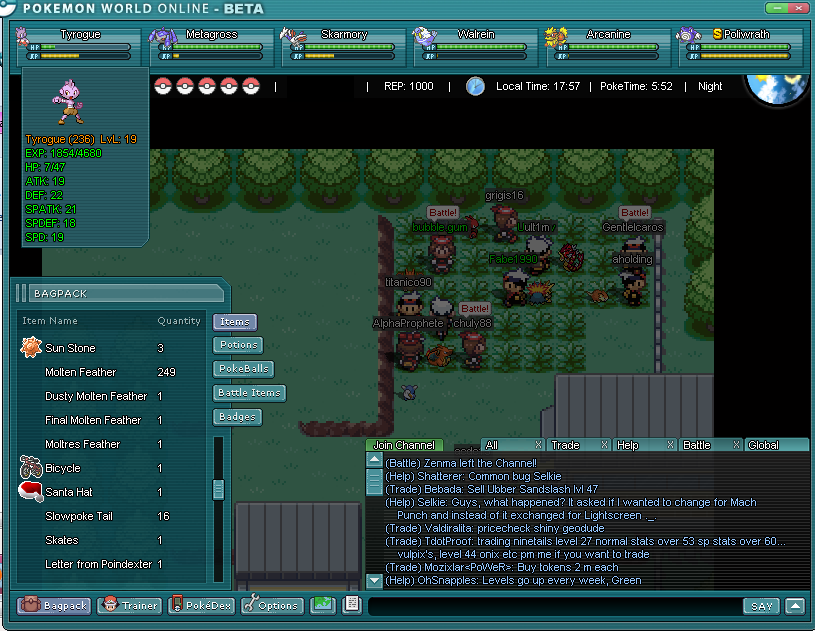Click the Battle! bubble above bubble.gum

point(442,212)
